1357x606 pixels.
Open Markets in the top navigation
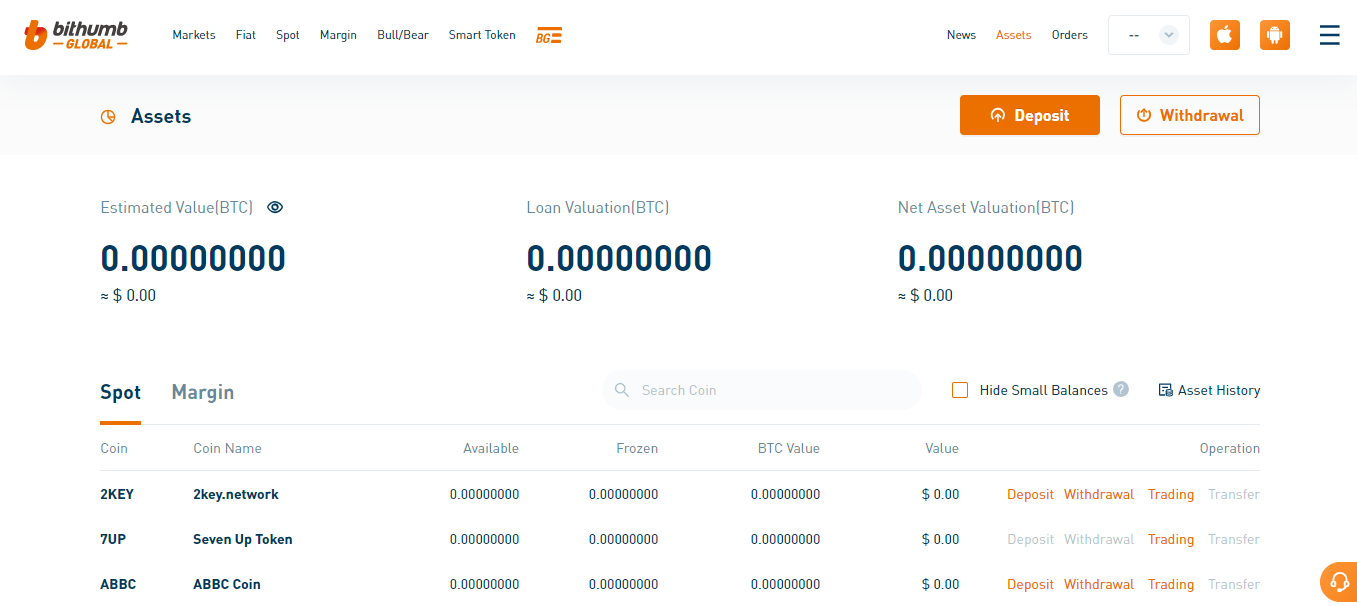(x=193, y=35)
